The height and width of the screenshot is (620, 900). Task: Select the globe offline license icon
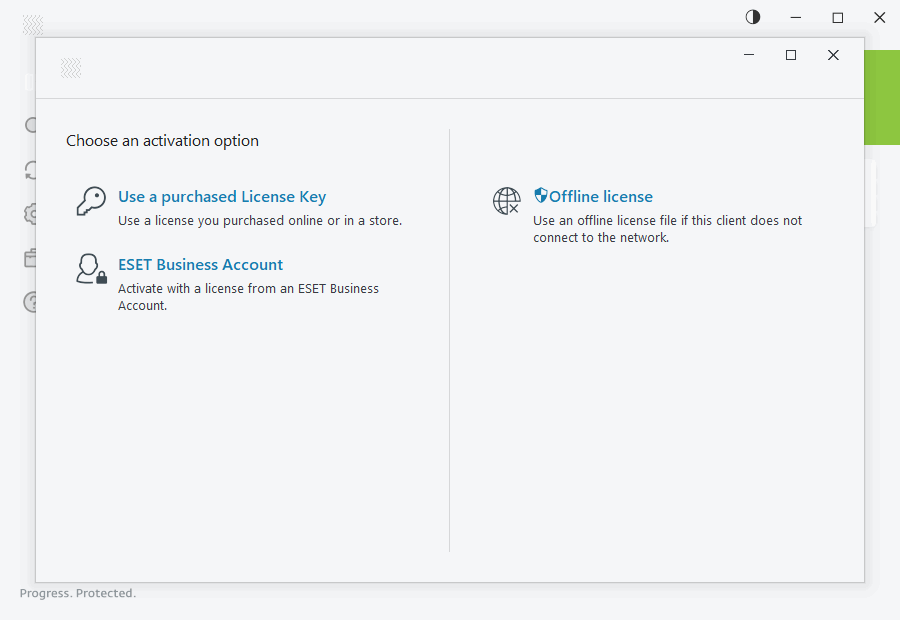pos(506,201)
